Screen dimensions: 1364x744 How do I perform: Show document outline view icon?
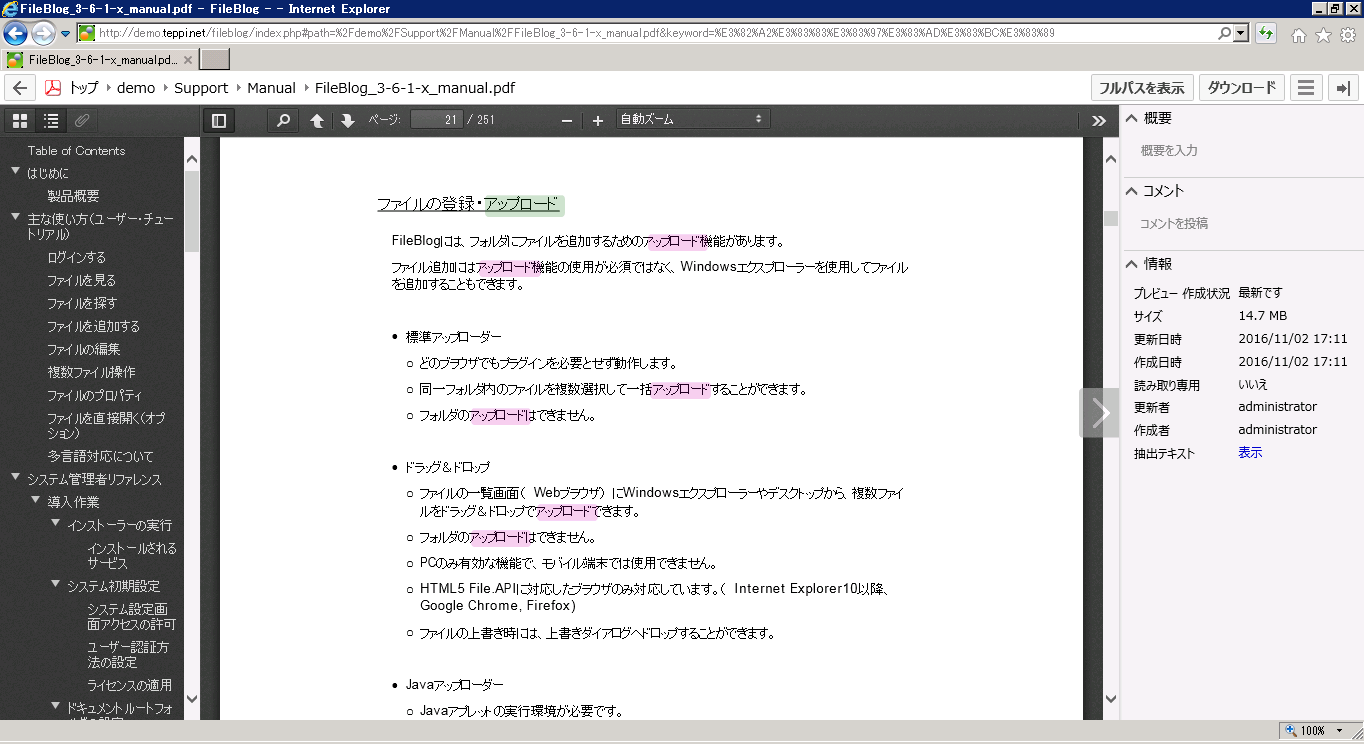pos(51,121)
